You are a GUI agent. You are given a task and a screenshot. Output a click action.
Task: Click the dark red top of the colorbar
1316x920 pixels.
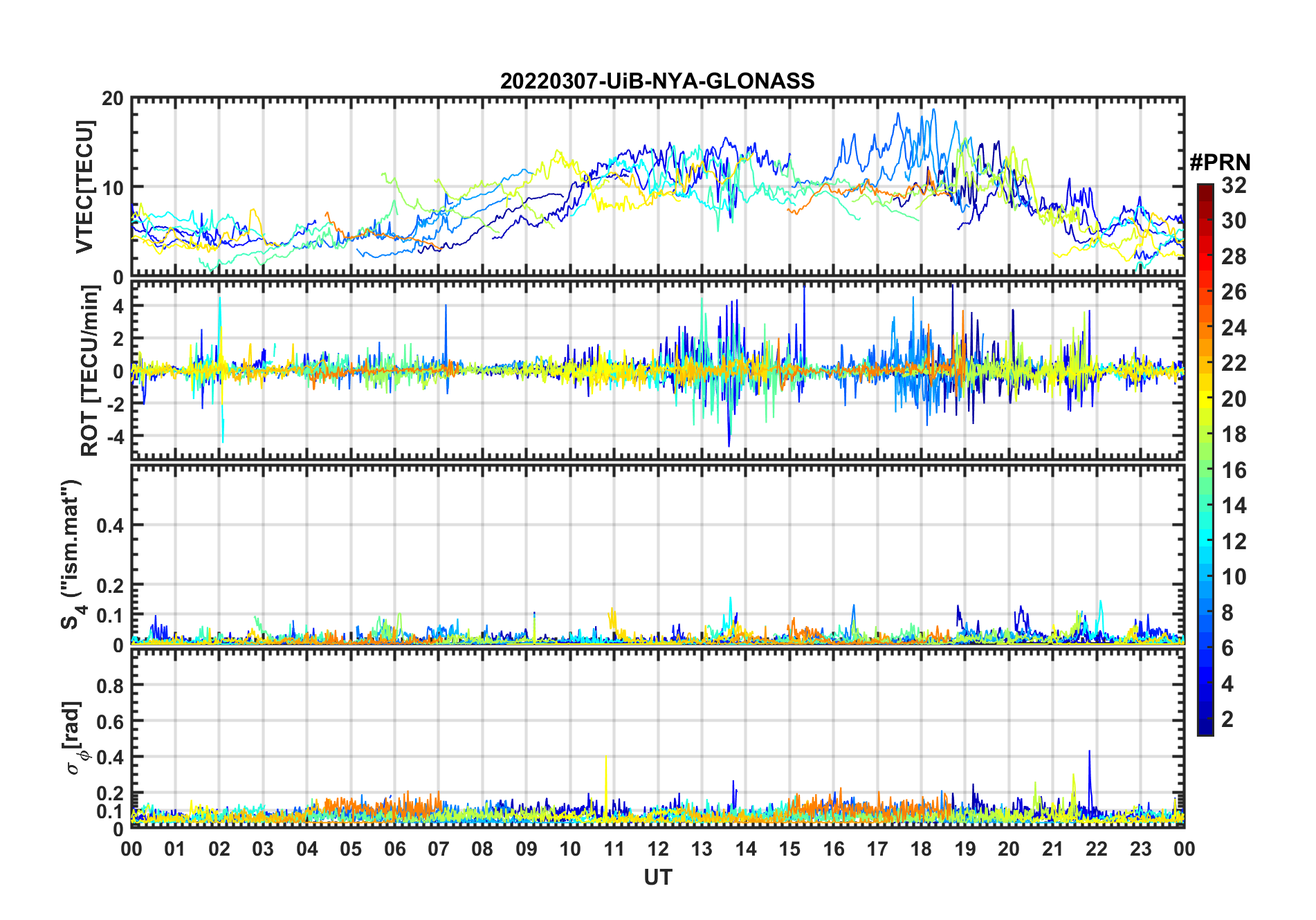pyautogui.click(x=1205, y=191)
